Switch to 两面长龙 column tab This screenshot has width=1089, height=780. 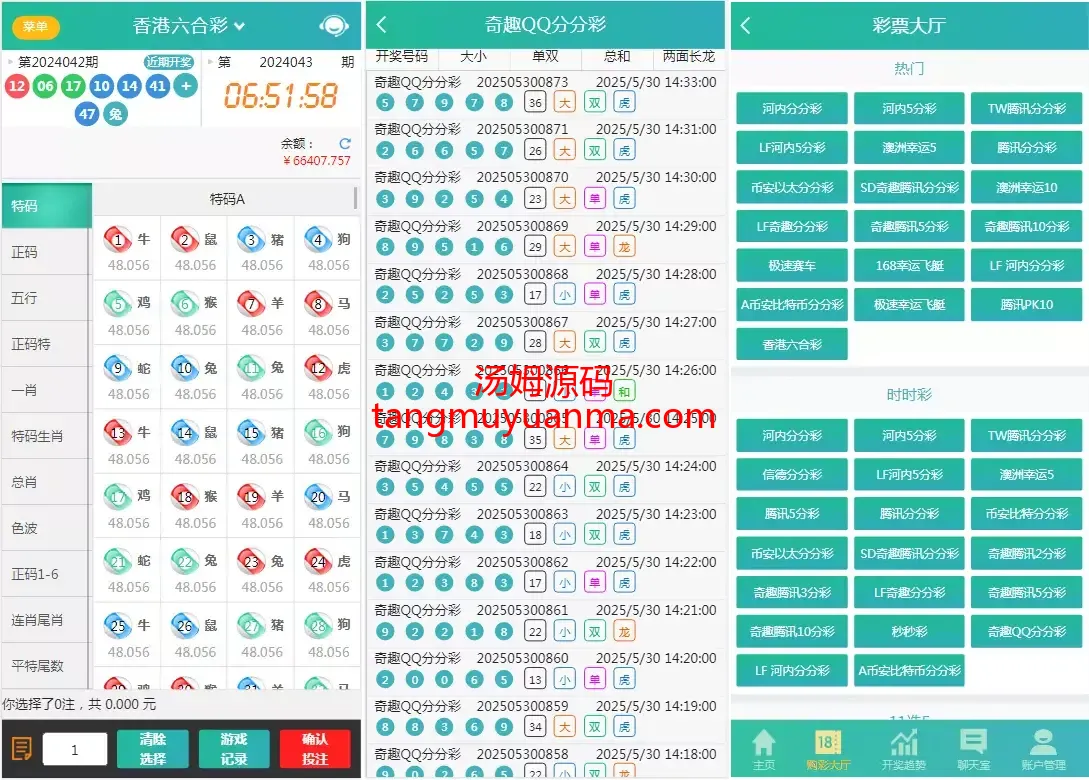(689, 57)
